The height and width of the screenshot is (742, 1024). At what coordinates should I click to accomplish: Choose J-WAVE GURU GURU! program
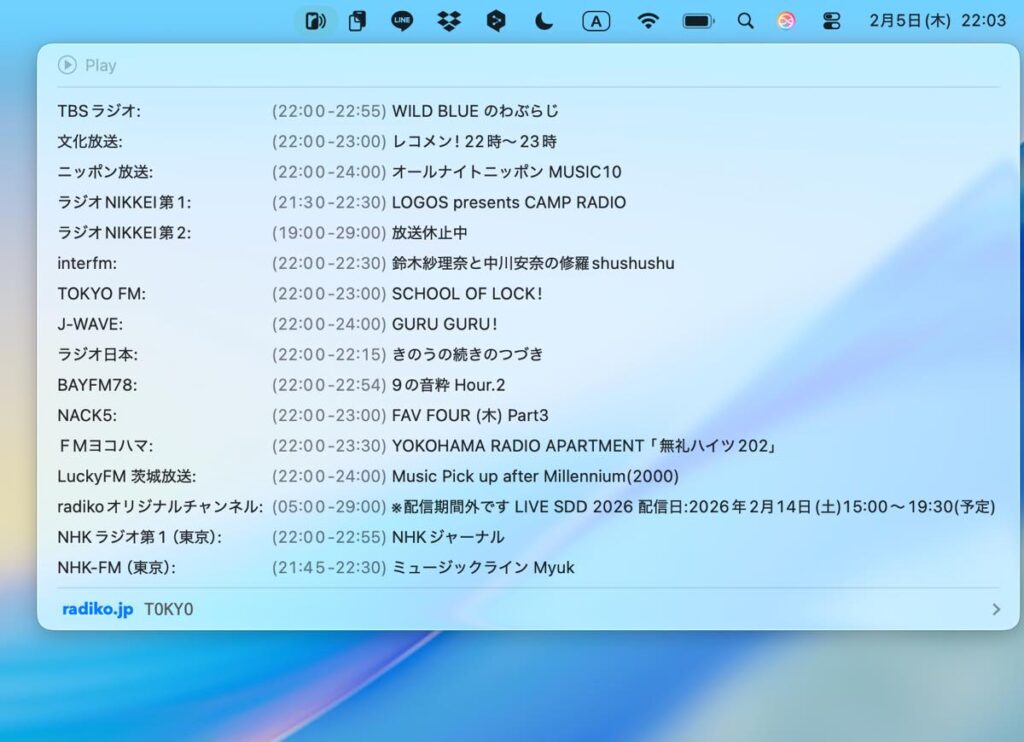pos(444,324)
